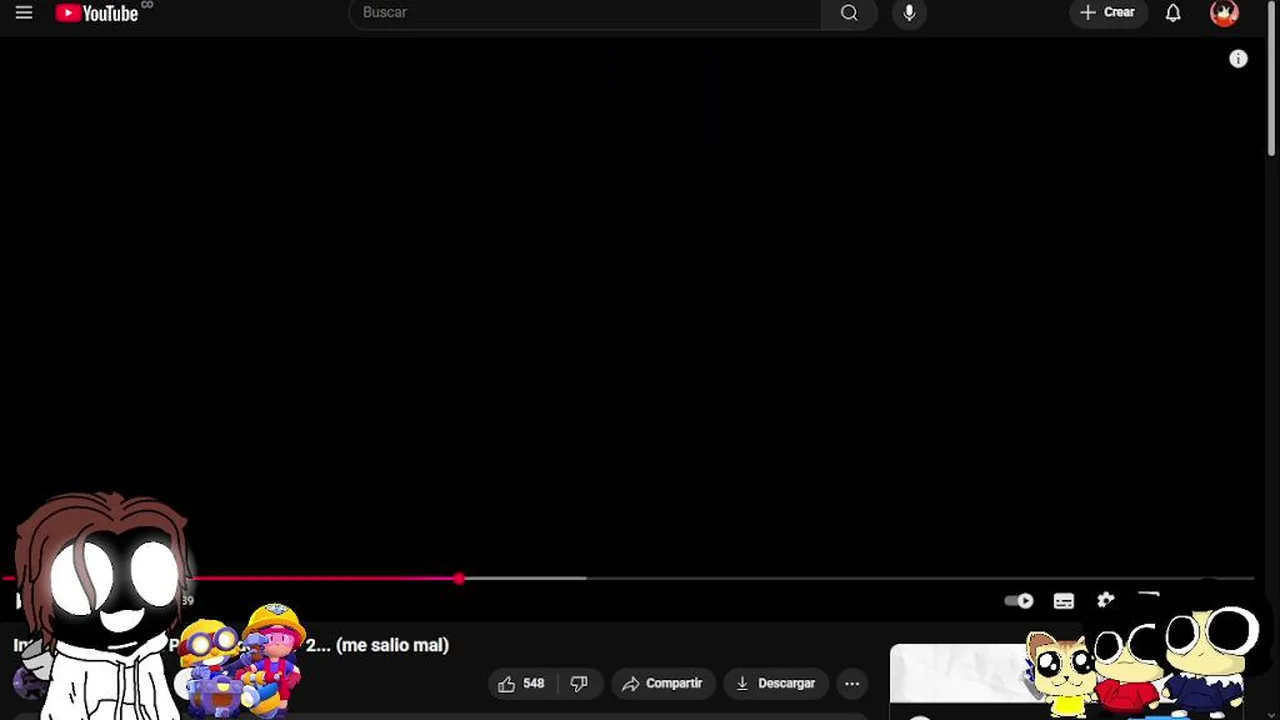The image size is (1280, 720).
Task: Click the red progress bar scrubber
Action: (x=459, y=579)
